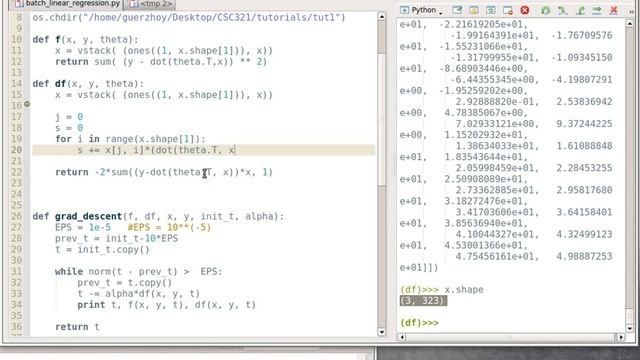Click the 'def grad_descent' definition line
This screenshot has height=360, width=640.
(158, 216)
